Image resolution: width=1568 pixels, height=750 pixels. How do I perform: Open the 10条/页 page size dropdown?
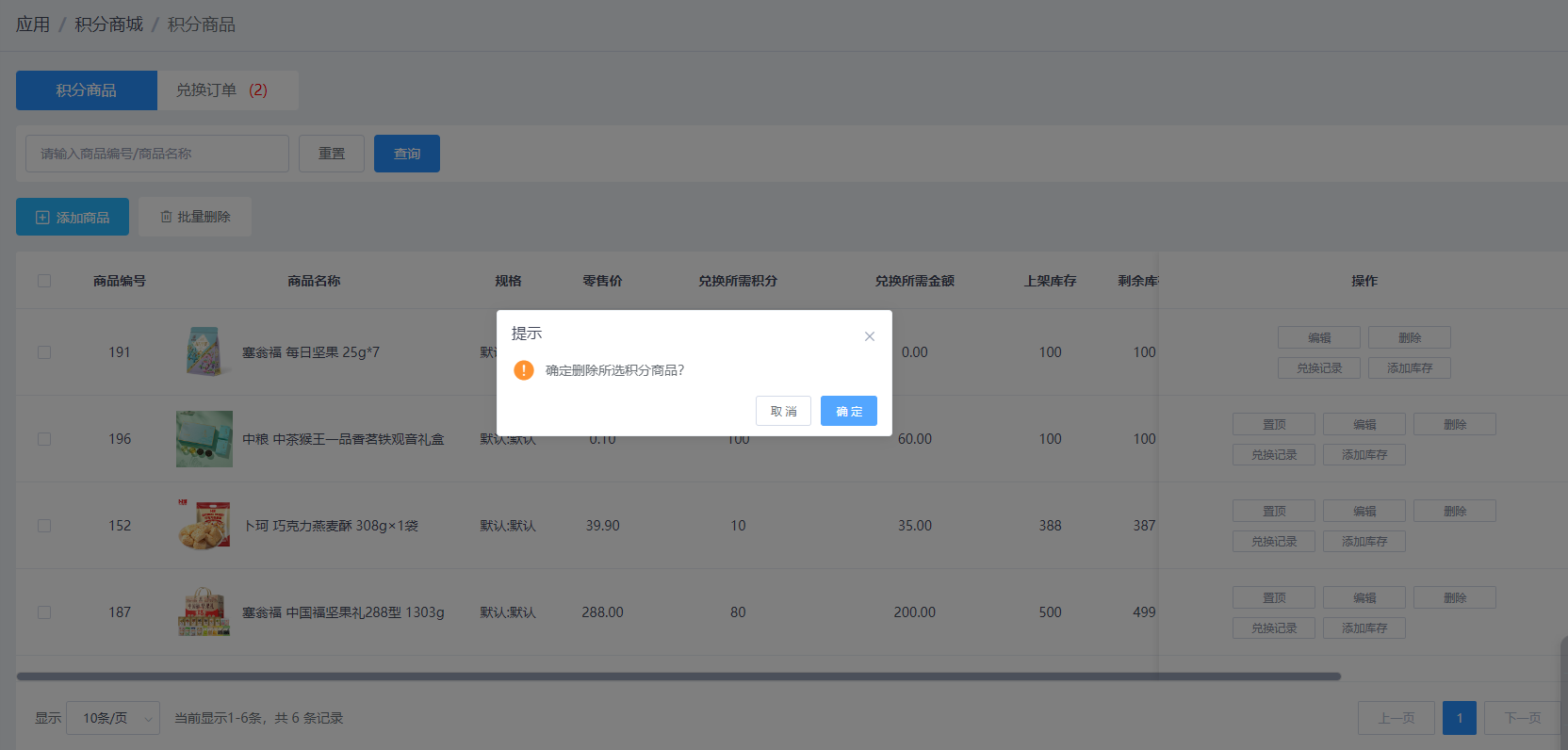[x=113, y=718]
